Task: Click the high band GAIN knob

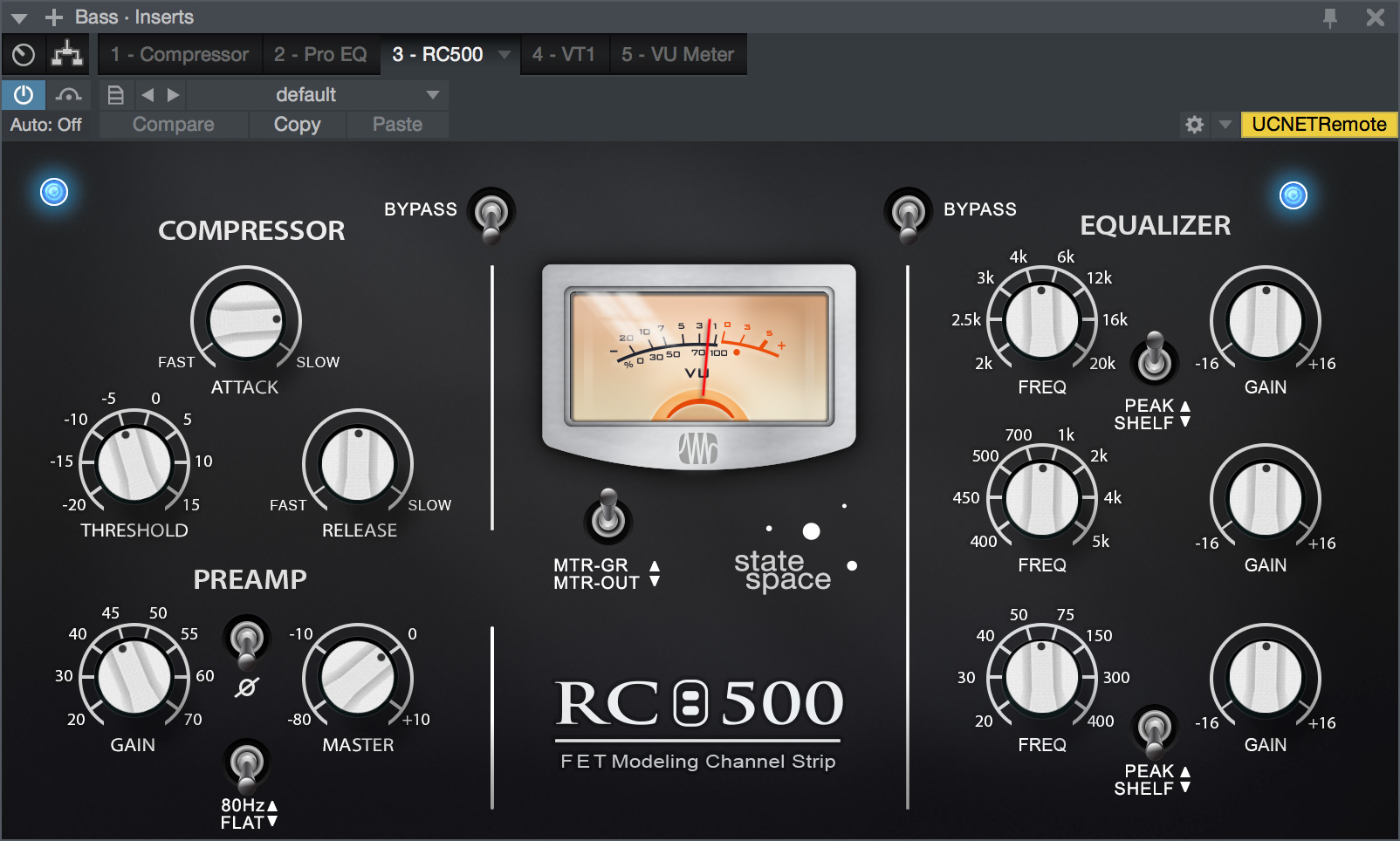Action: (x=1266, y=321)
